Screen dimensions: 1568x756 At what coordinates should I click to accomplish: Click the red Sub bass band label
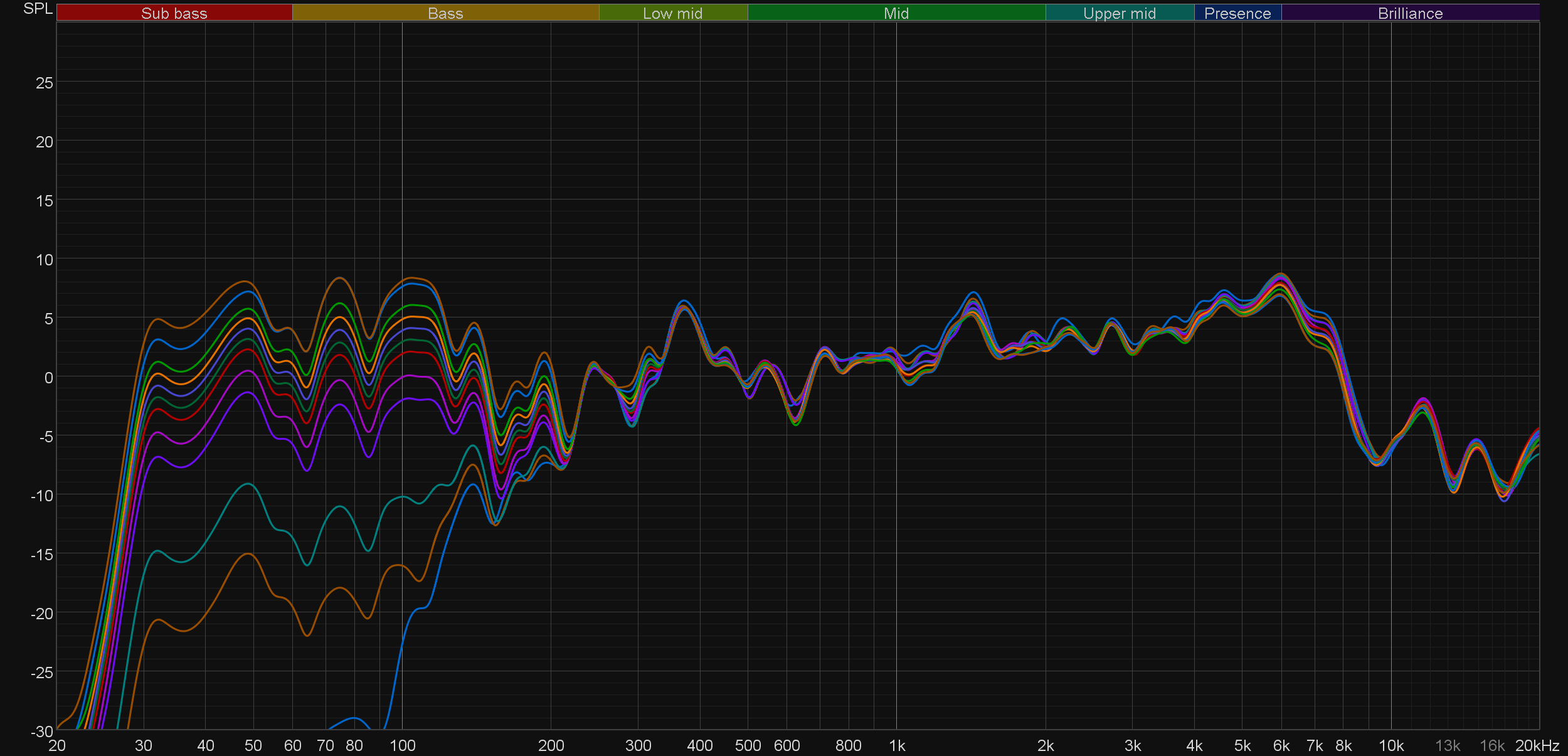coord(174,13)
